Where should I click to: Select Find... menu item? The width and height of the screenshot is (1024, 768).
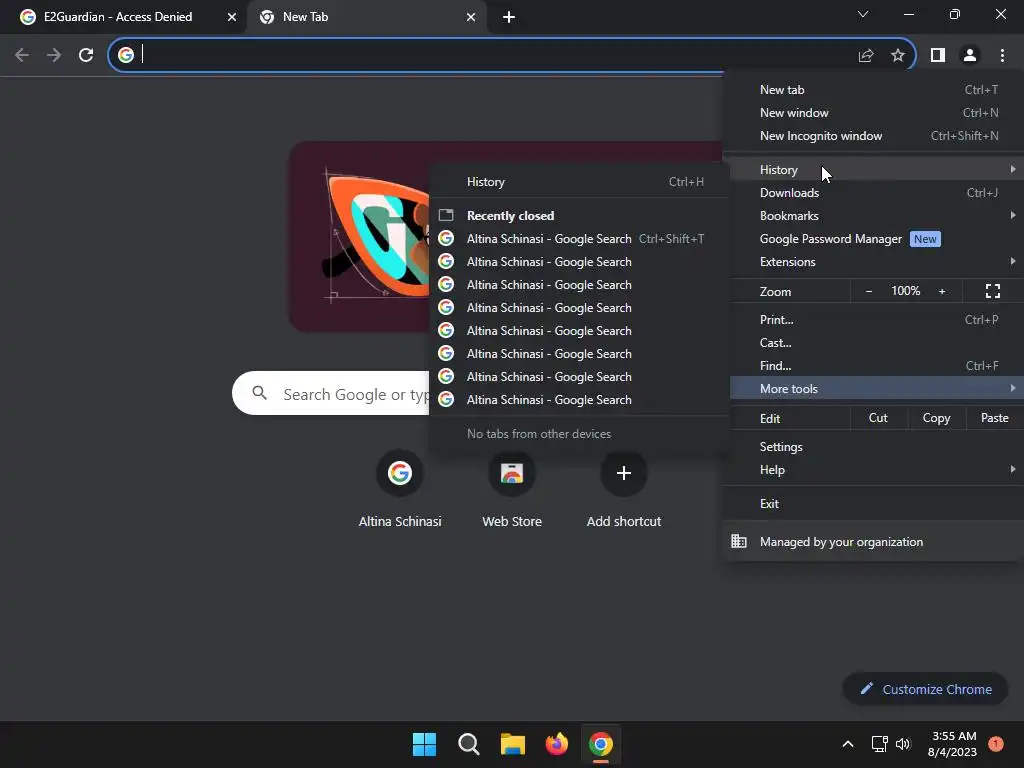[874, 366]
